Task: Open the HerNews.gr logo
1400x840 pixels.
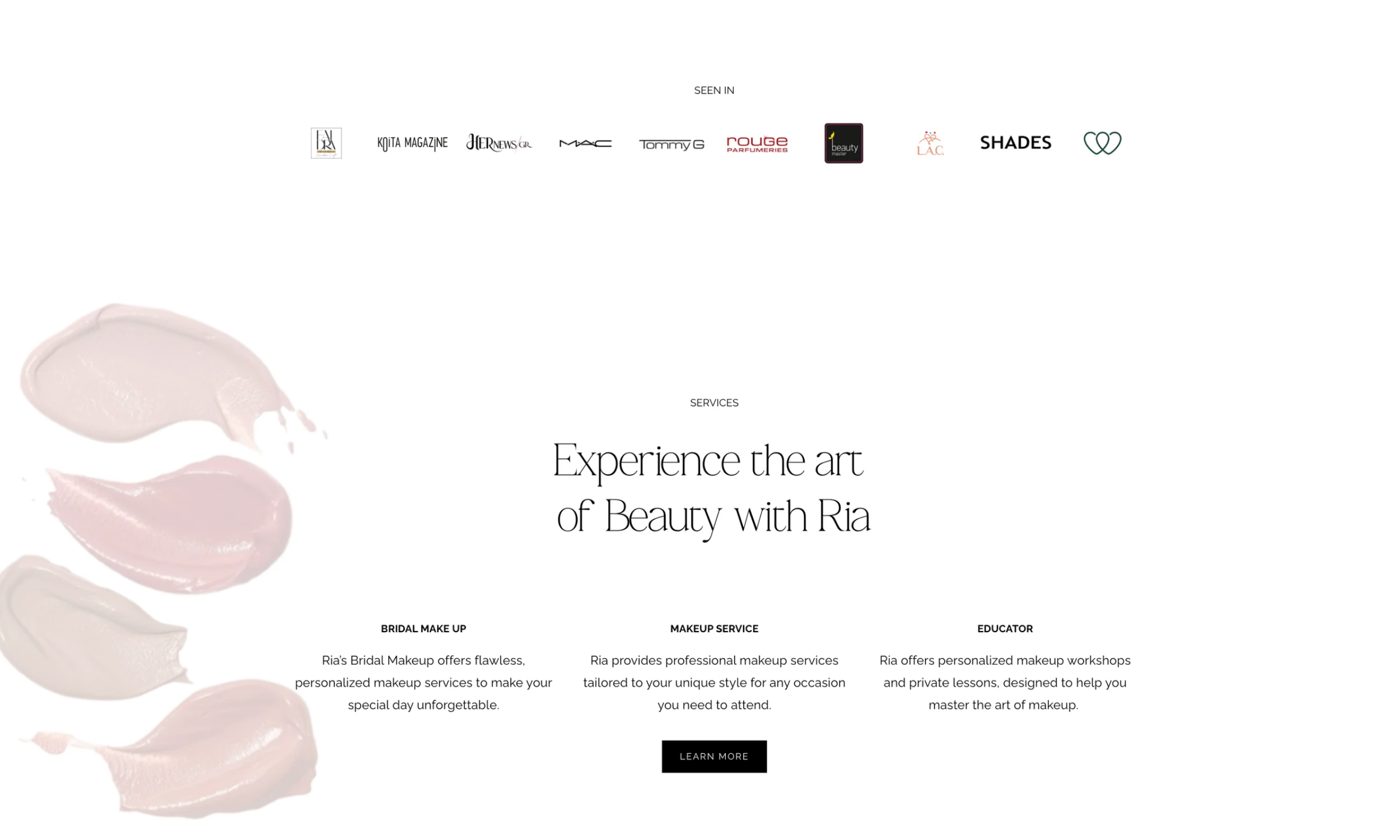Action: [x=498, y=143]
